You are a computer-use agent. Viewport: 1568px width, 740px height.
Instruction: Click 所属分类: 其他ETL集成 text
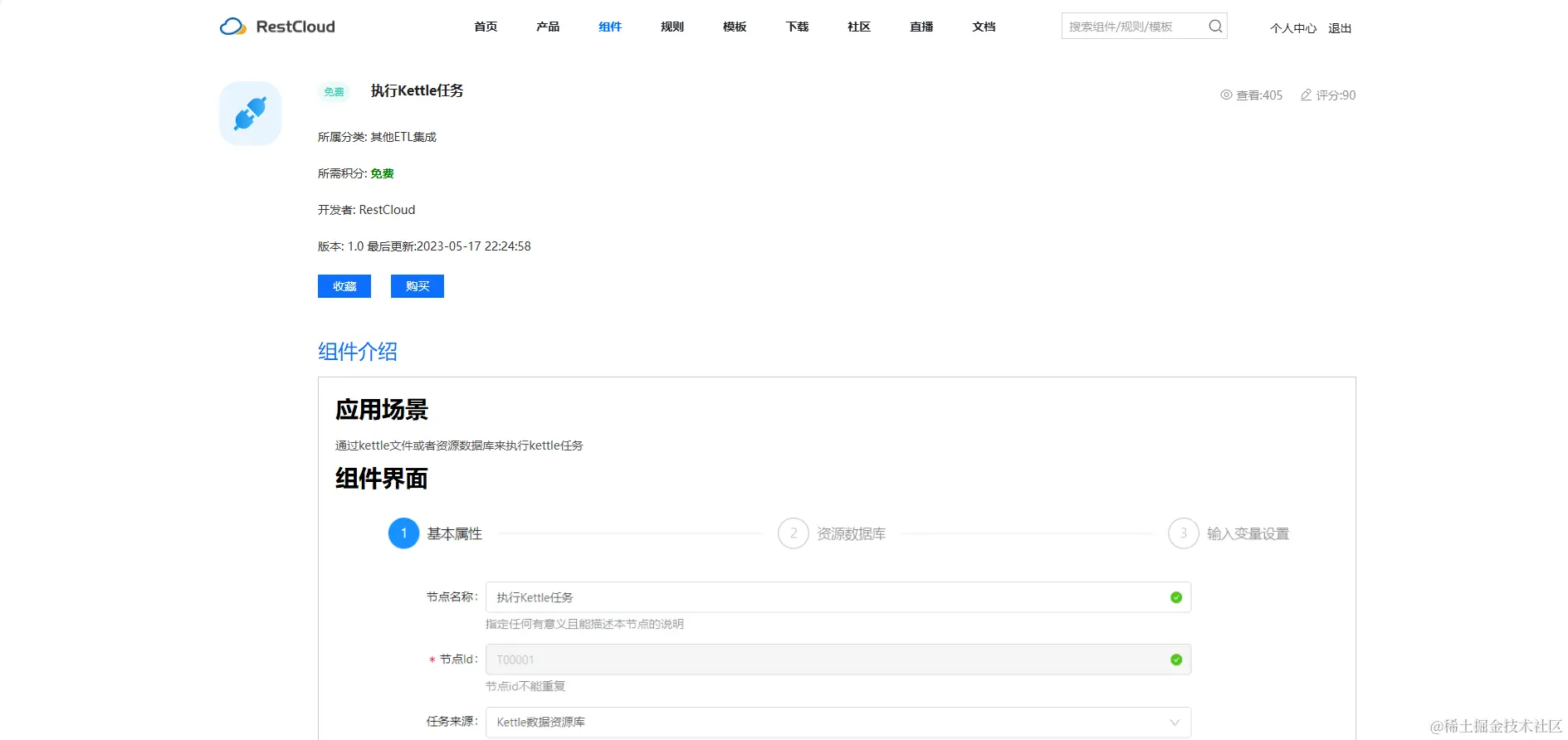coord(377,137)
